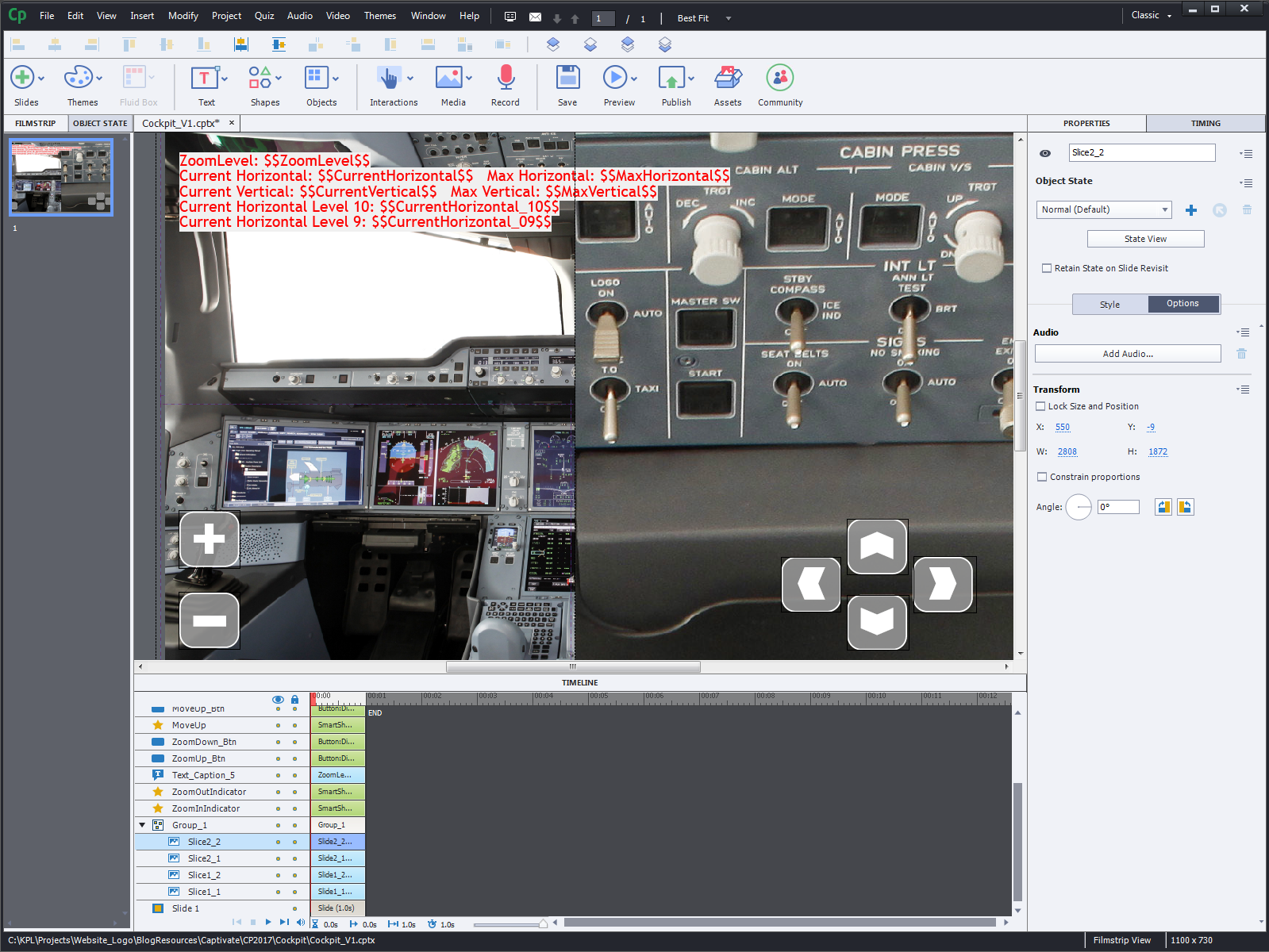
Task: Open the Quiz menu
Action: [264, 16]
